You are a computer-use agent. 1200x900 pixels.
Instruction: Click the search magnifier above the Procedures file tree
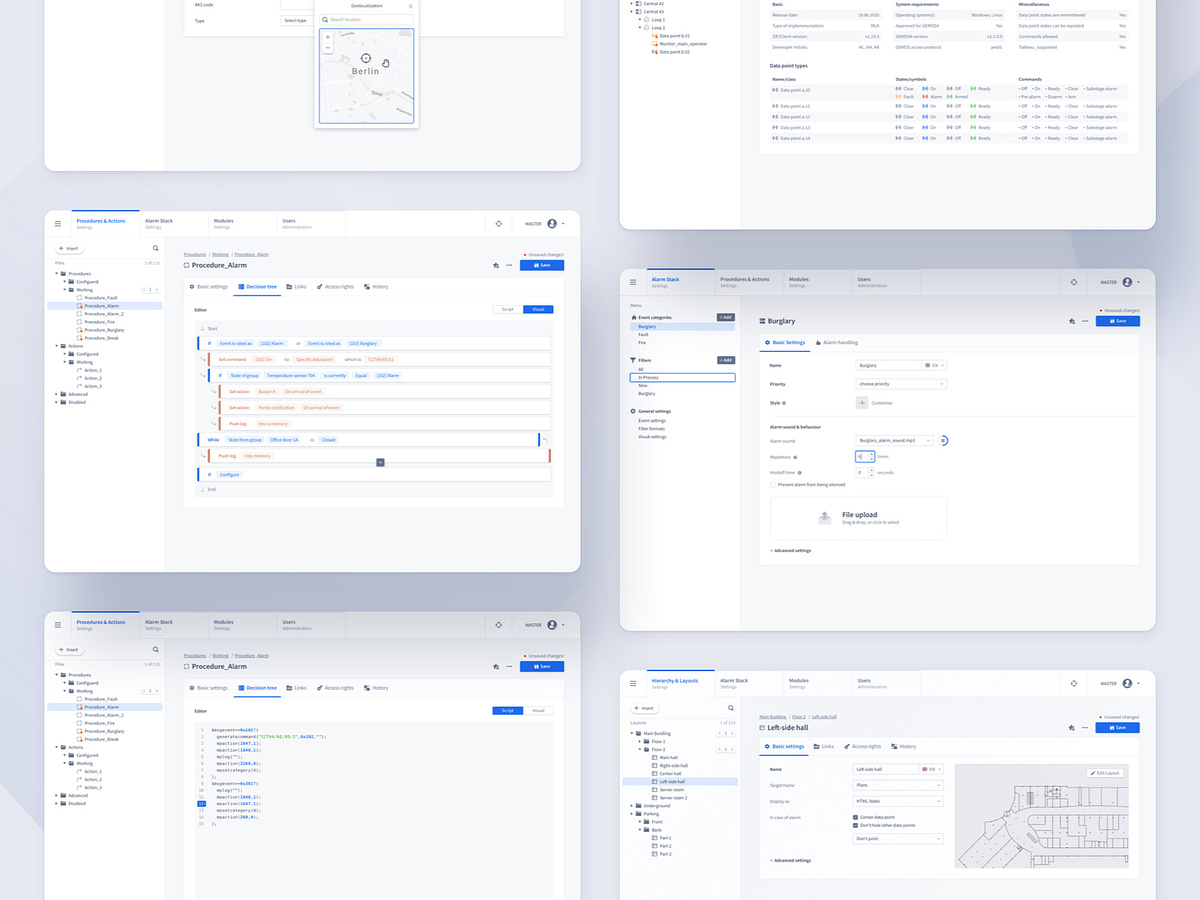(155, 248)
